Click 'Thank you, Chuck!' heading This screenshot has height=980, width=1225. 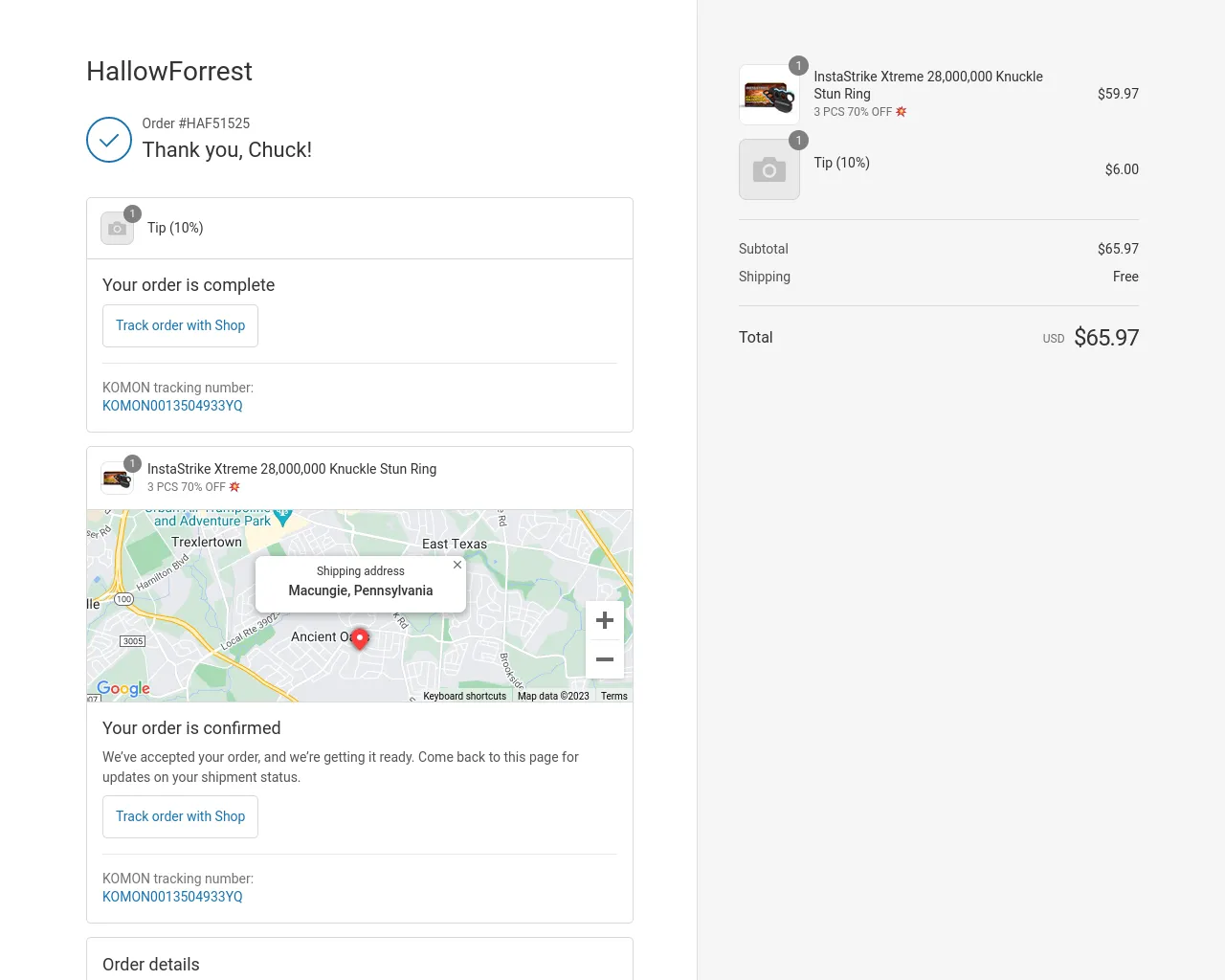[227, 150]
